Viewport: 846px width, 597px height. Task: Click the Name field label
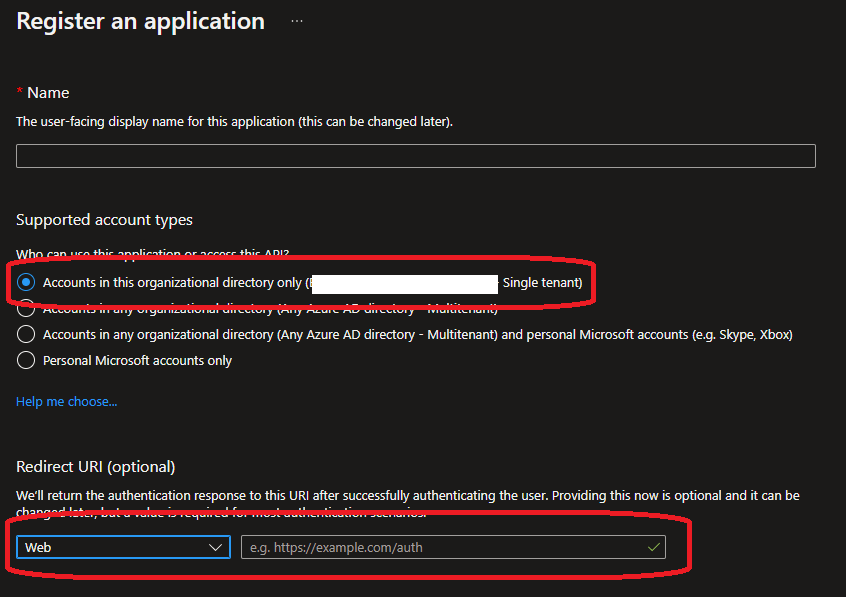pyautogui.click(x=48, y=92)
